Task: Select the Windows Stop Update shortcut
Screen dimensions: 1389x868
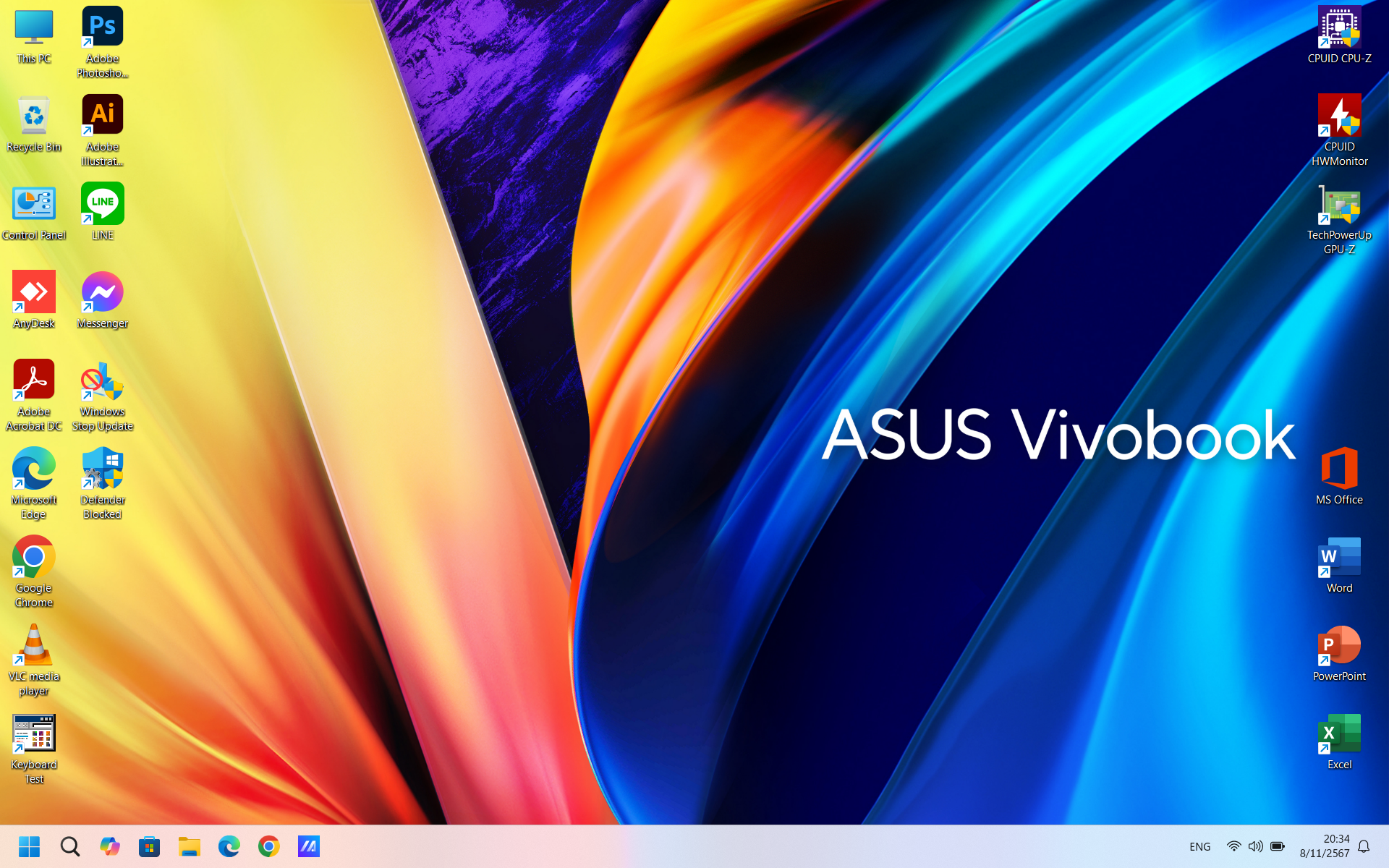Action: click(102, 395)
